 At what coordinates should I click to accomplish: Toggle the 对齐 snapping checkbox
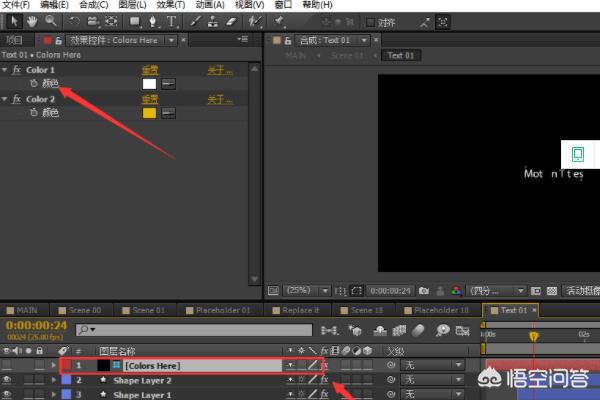[370, 21]
